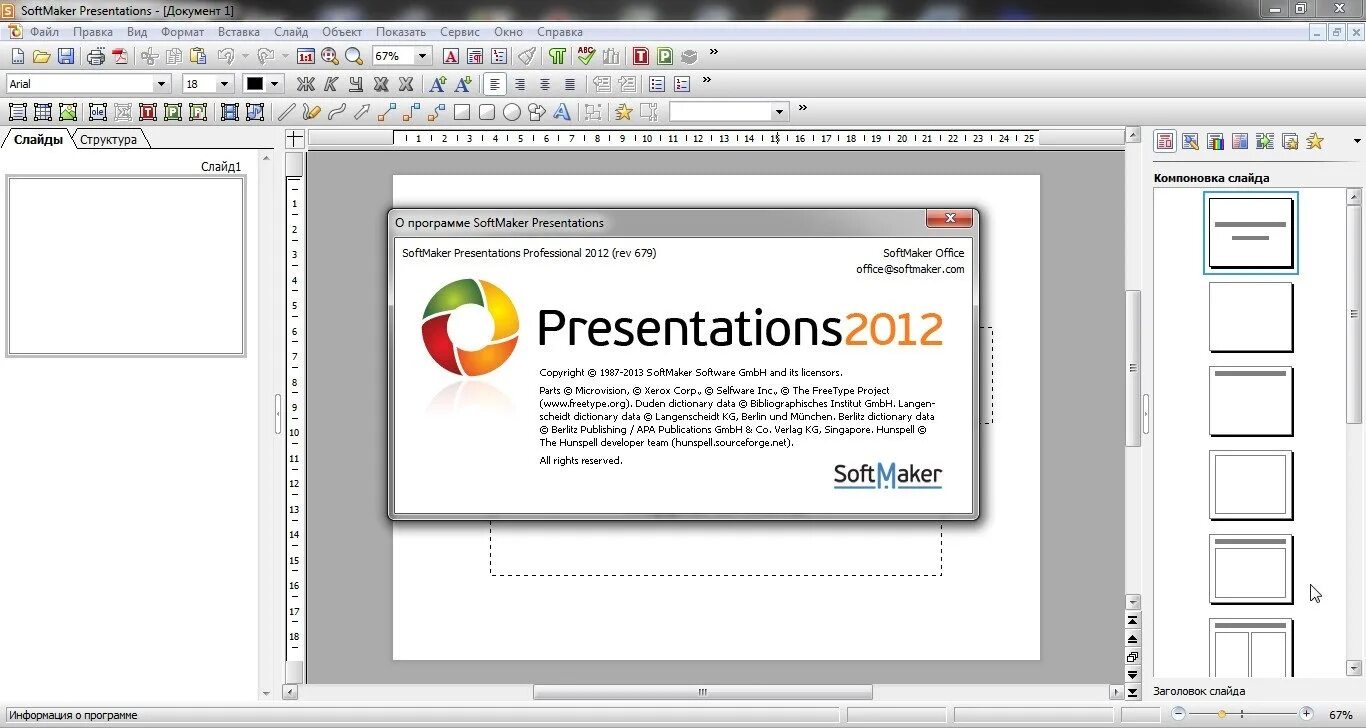The width and height of the screenshot is (1366, 728).
Task: Select the ellipse shape tool
Action: pyautogui.click(x=512, y=112)
